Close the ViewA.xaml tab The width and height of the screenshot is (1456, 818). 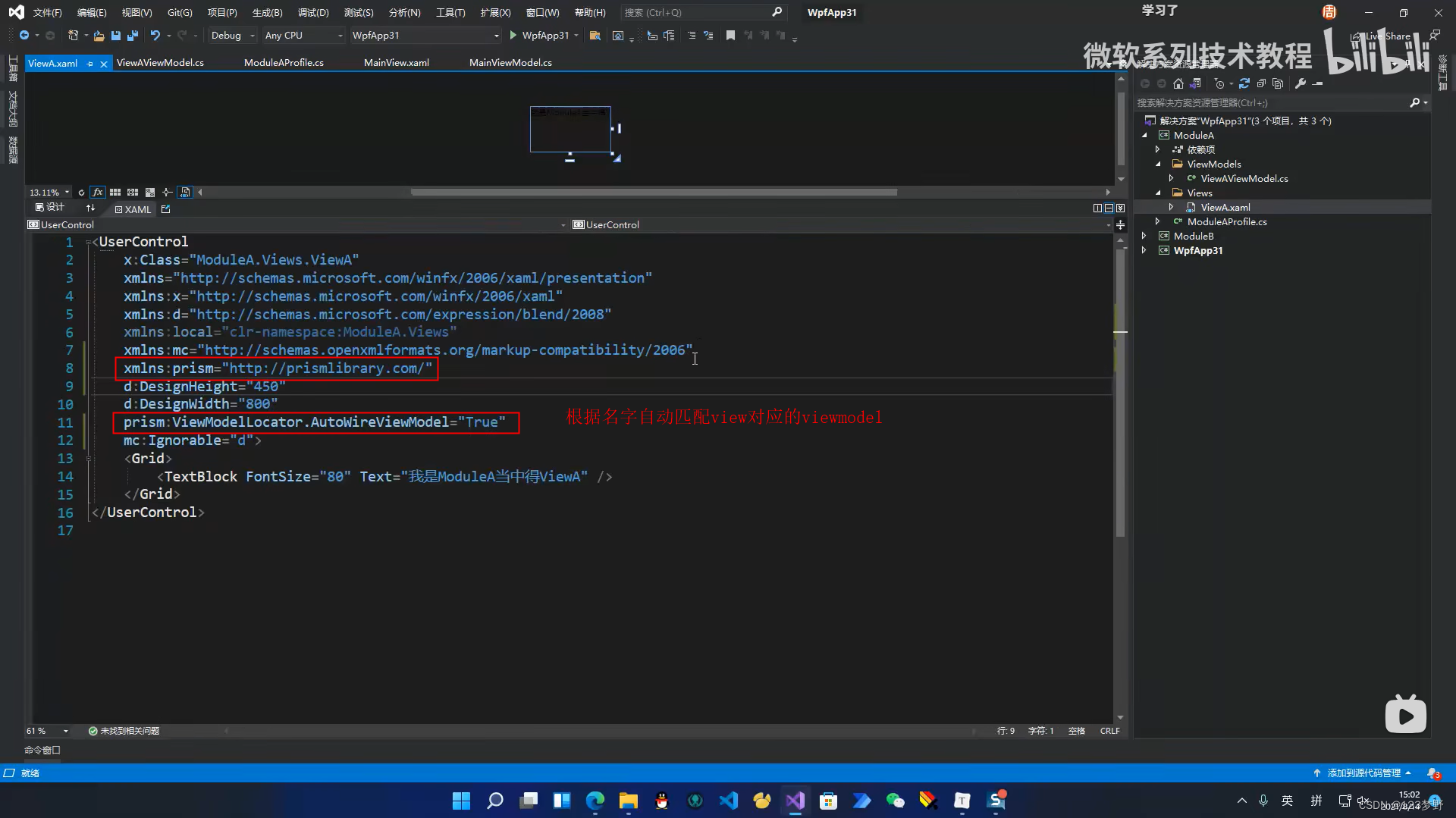point(104,64)
